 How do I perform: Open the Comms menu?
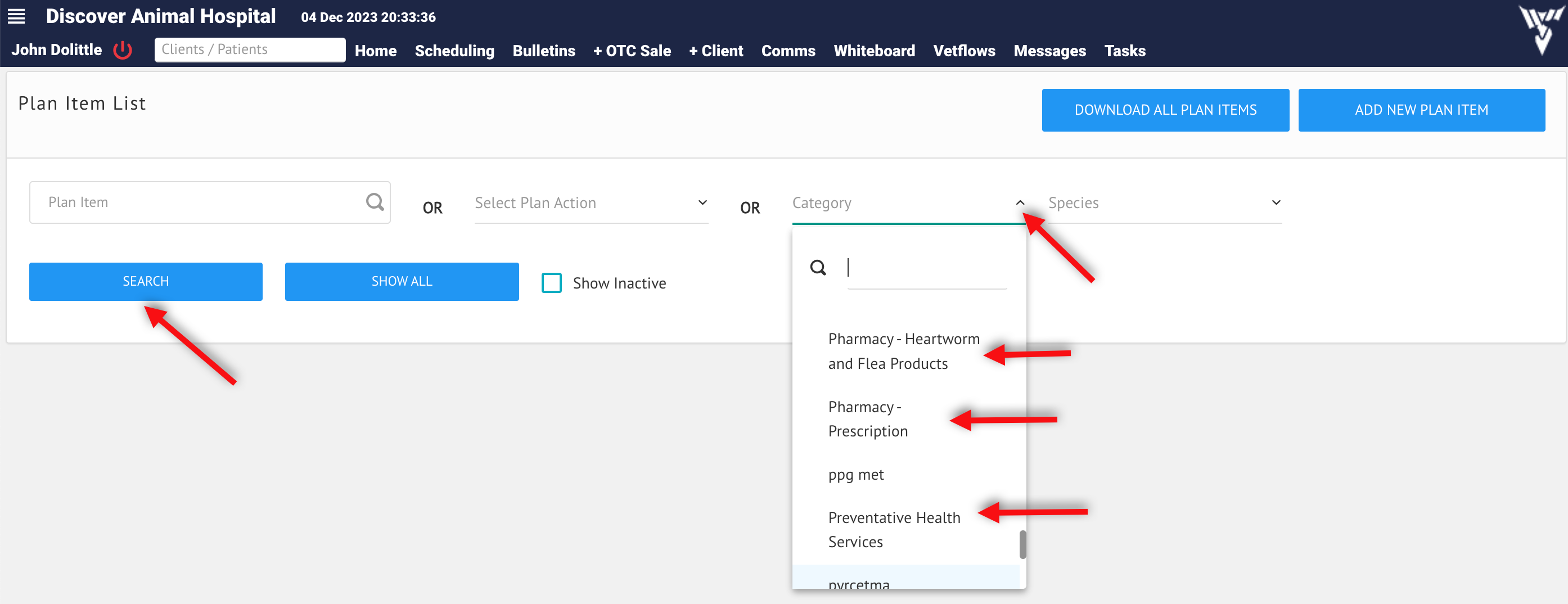tap(788, 51)
